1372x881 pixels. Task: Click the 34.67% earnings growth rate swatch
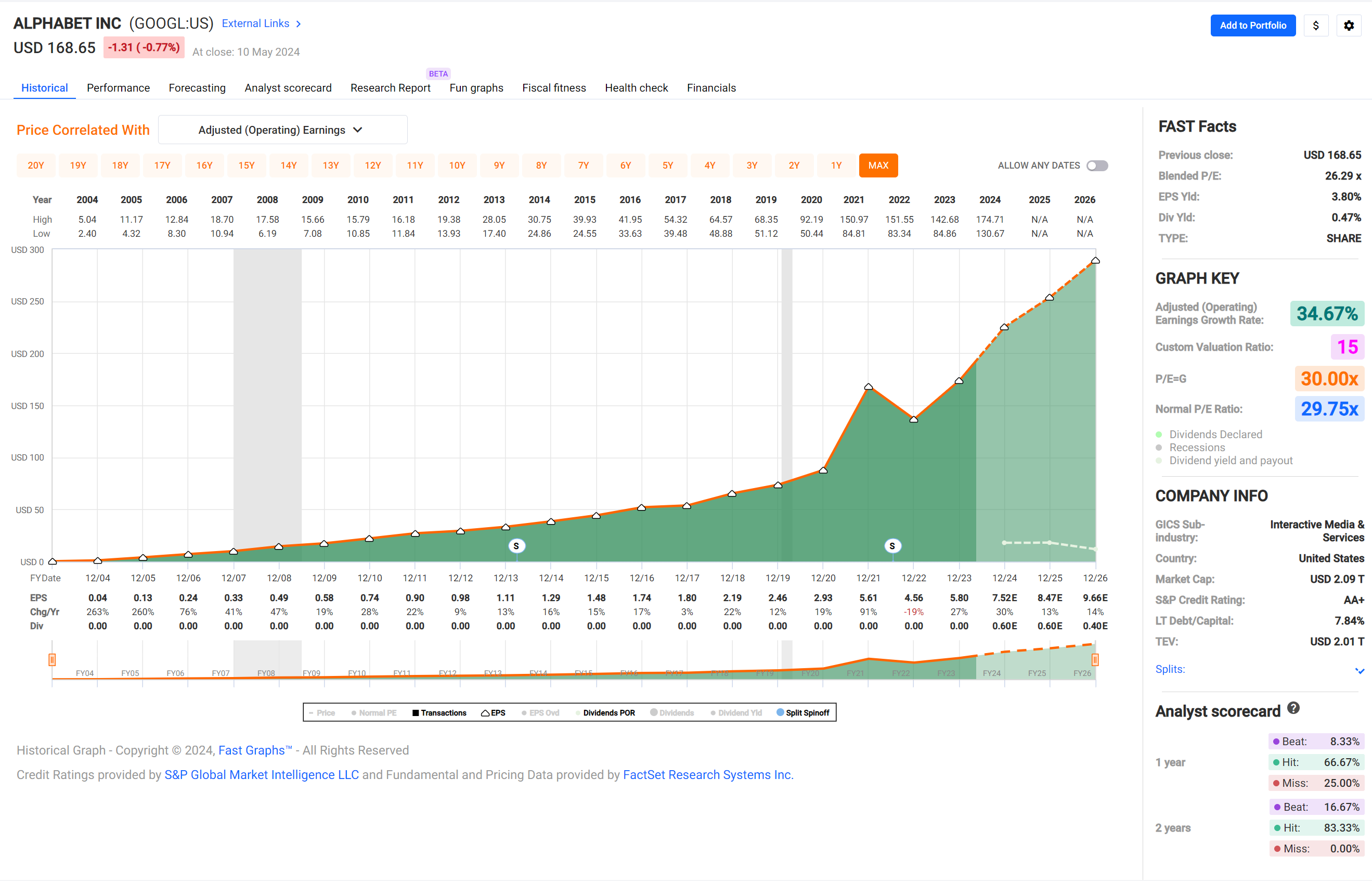pos(1327,313)
